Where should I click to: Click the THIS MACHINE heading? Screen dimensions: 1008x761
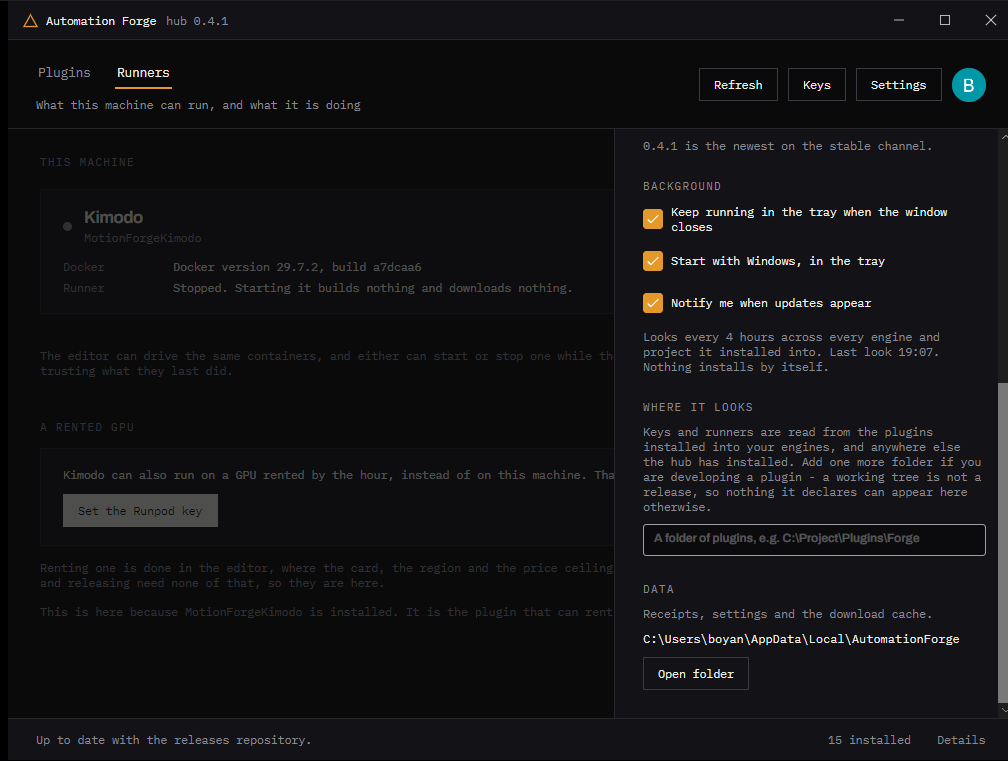[x=87, y=162]
